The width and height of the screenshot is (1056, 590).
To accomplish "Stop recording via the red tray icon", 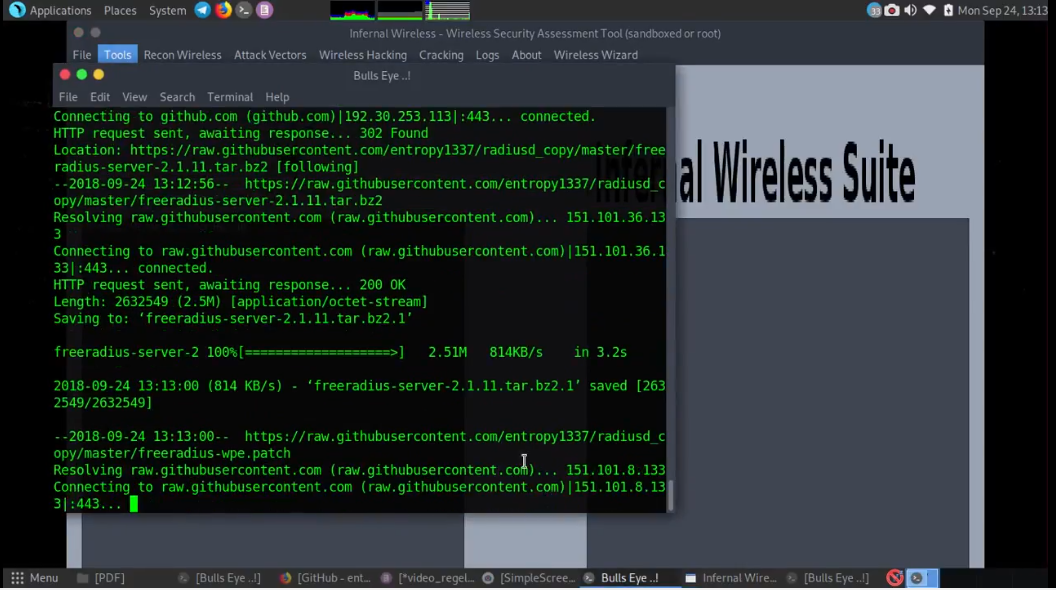I will click(894, 577).
